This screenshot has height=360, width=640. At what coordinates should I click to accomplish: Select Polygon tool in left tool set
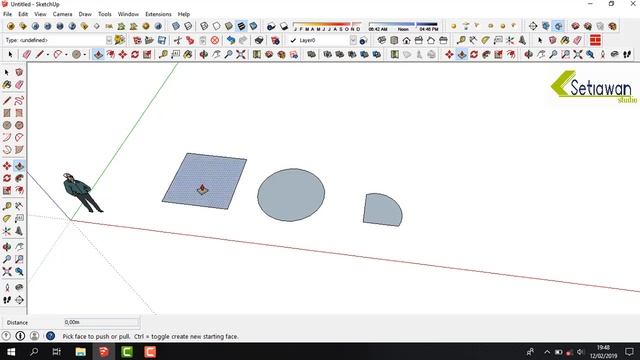tap(19, 125)
